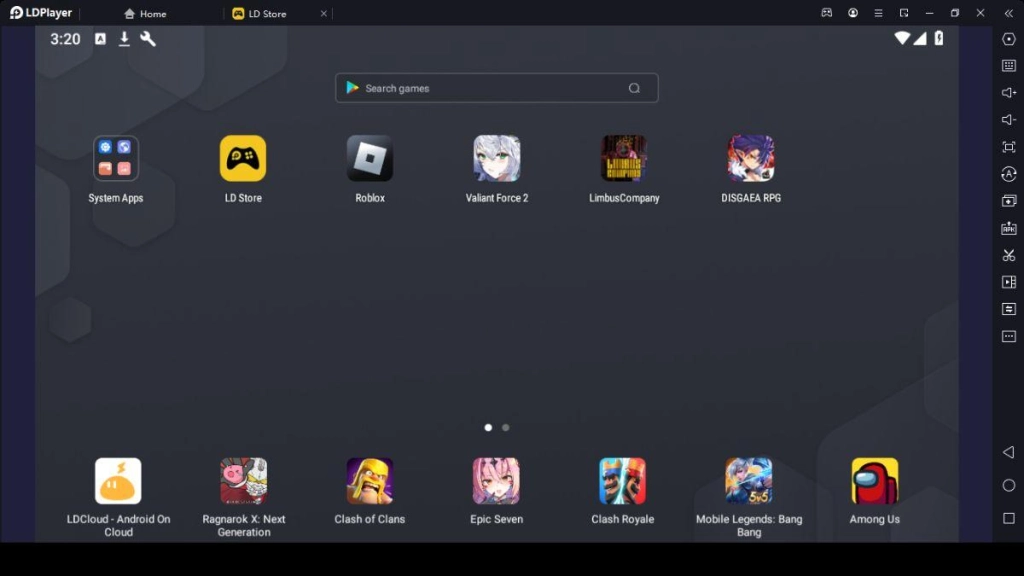Select the second home screen page dot
Viewport: 1024px width, 576px height.
tap(505, 427)
